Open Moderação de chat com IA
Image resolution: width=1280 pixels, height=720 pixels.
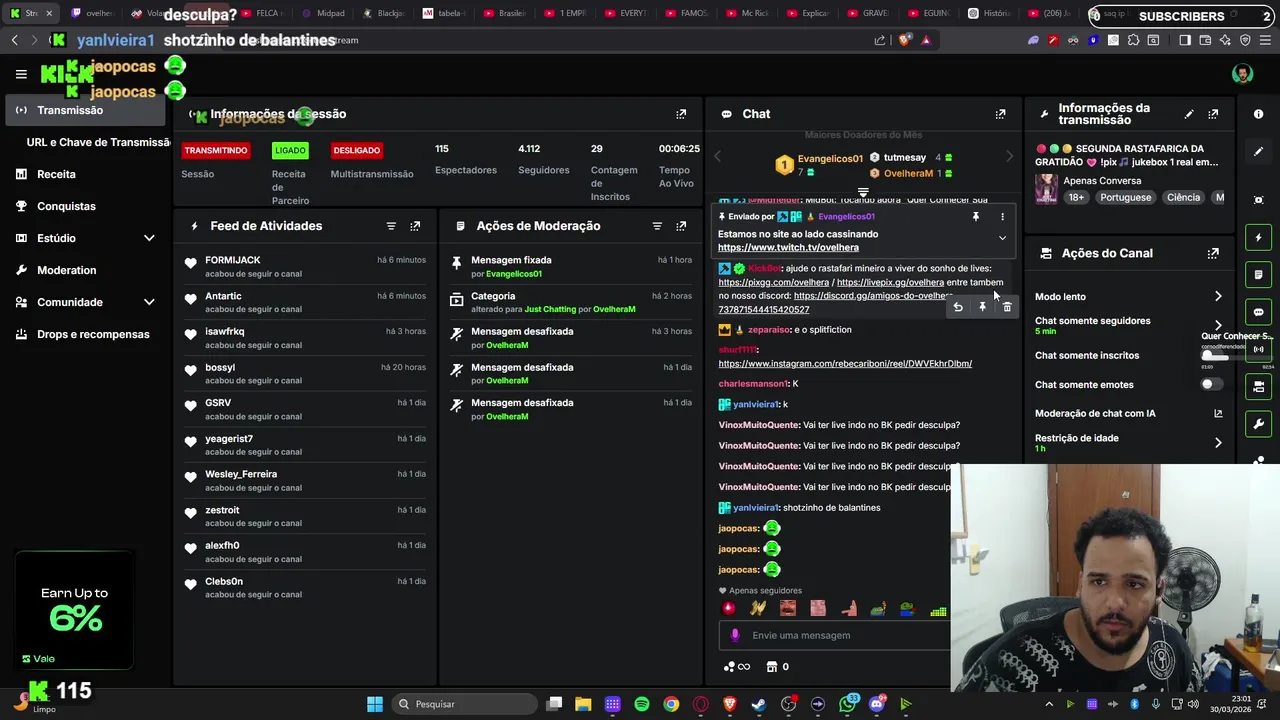tap(1129, 413)
